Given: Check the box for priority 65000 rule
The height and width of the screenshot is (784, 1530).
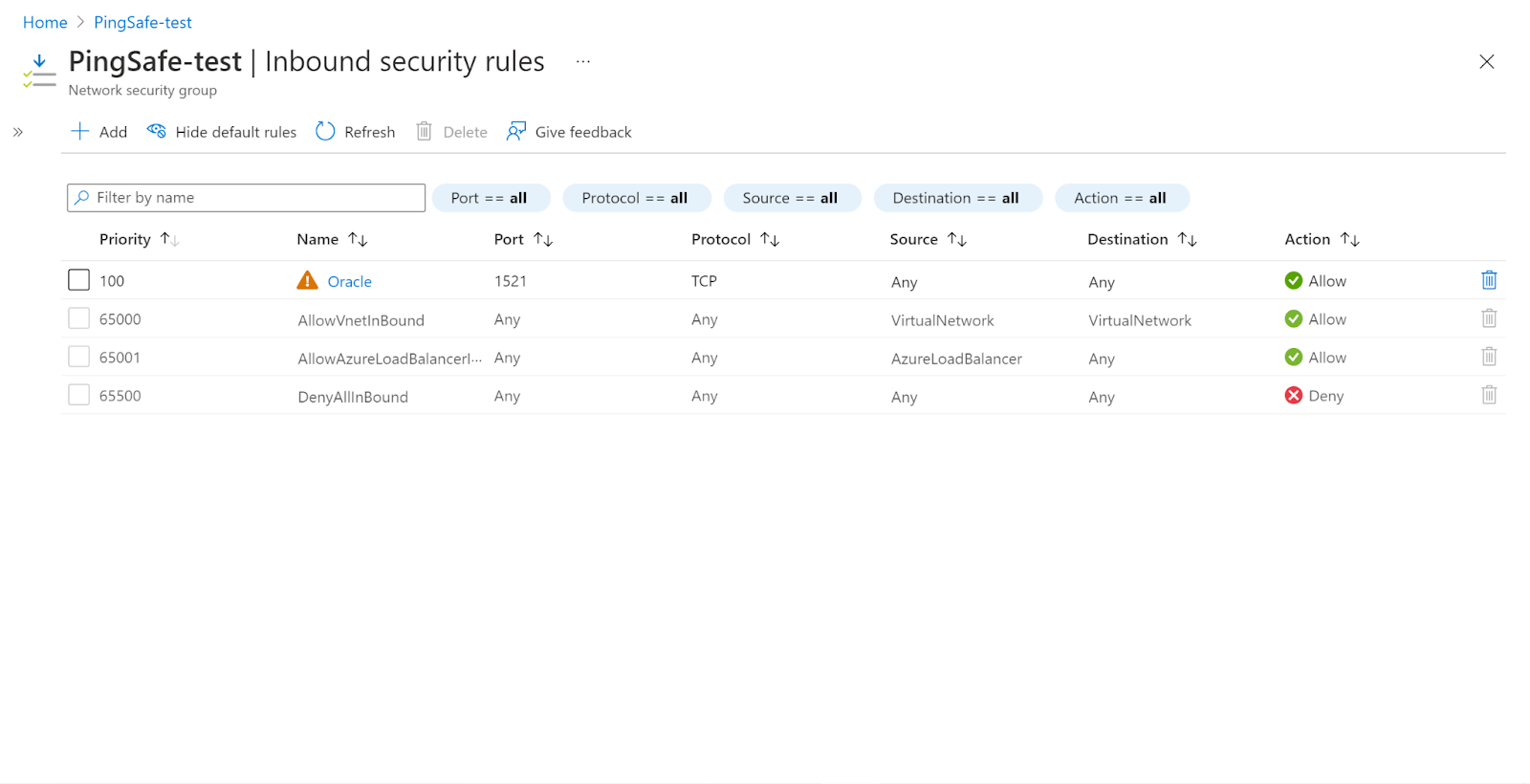Looking at the screenshot, I should (x=79, y=318).
